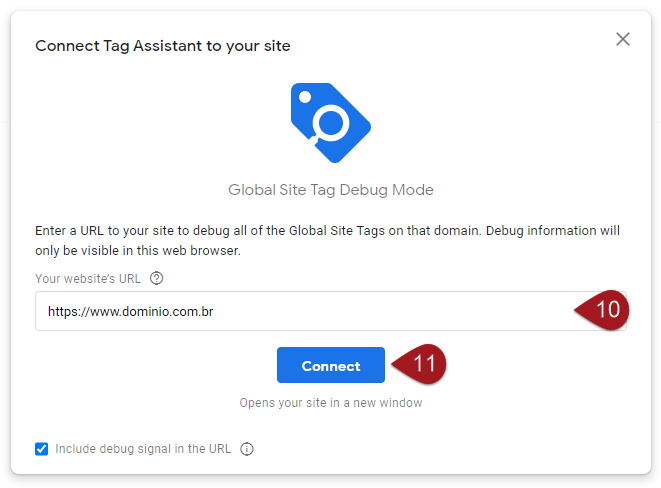The width and height of the screenshot is (661, 488).
Task: Toggle the Include debug signal checkbox
Action: (x=41, y=449)
